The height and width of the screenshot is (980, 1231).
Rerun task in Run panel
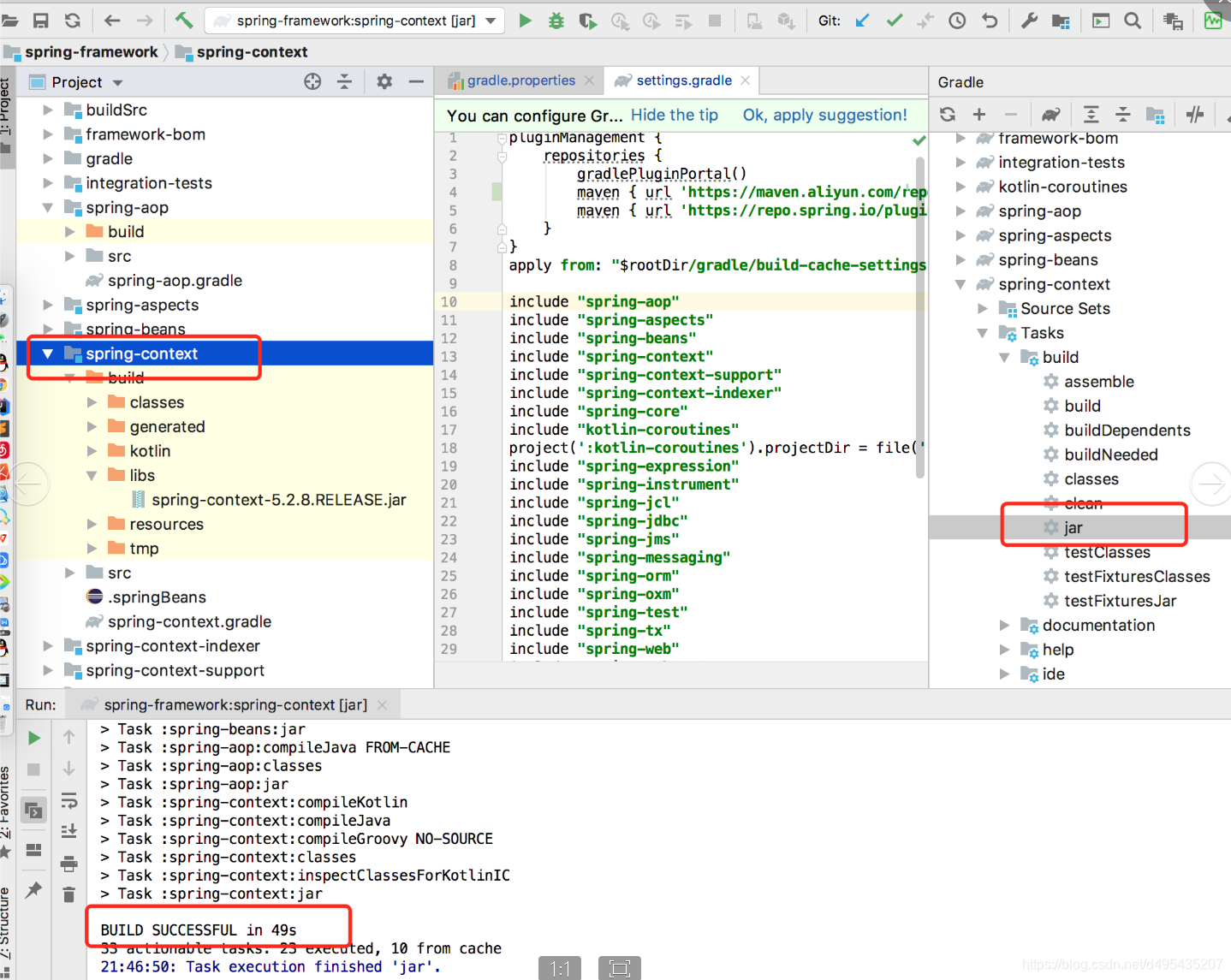34,738
